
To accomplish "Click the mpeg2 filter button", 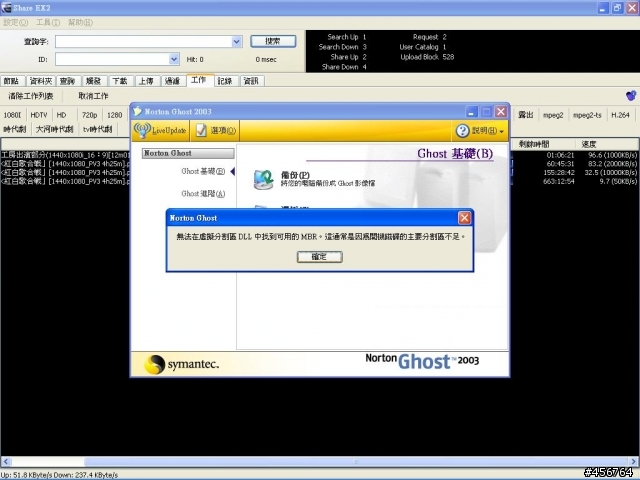I will [x=553, y=115].
